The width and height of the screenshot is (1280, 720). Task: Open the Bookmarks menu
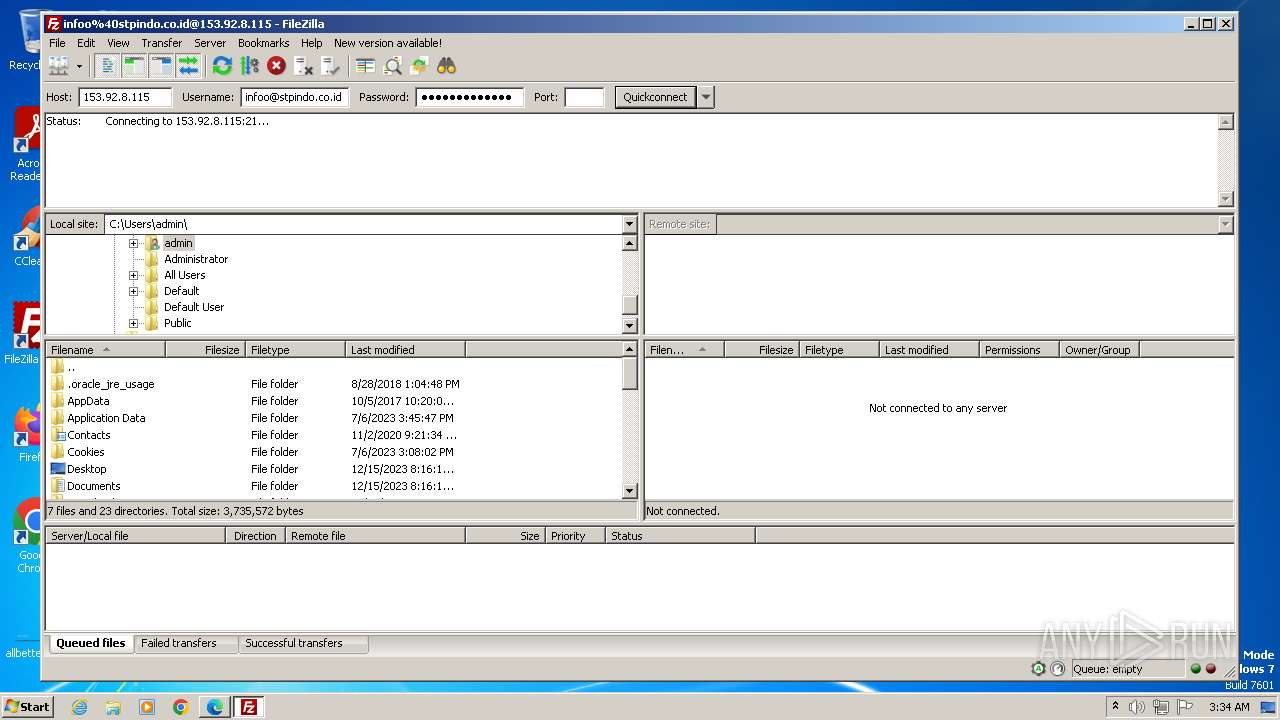coord(263,43)
